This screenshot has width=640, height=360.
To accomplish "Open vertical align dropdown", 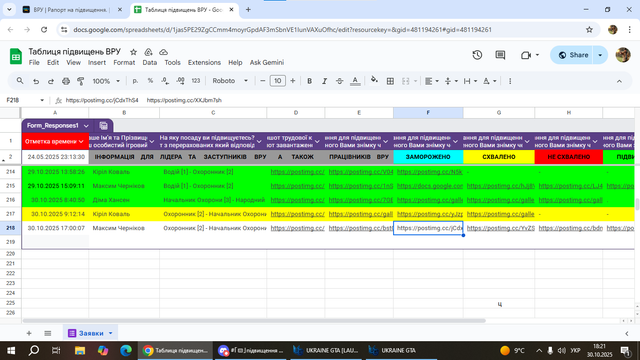I will [x=451, y=81].
